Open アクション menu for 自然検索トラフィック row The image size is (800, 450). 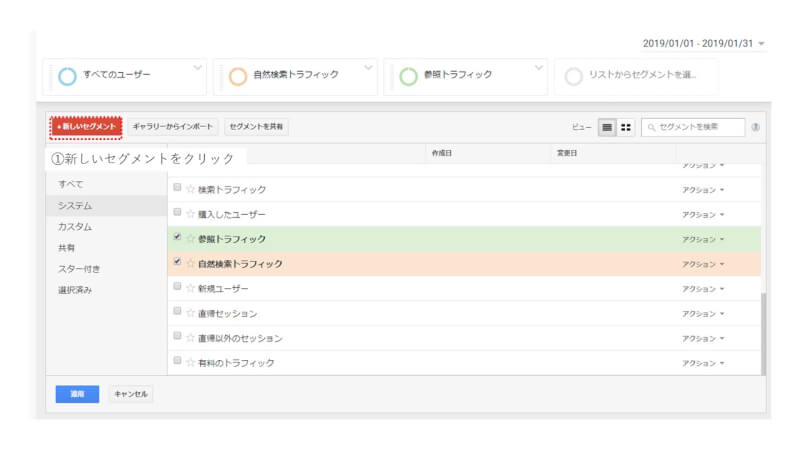click(x=703, y=264)
